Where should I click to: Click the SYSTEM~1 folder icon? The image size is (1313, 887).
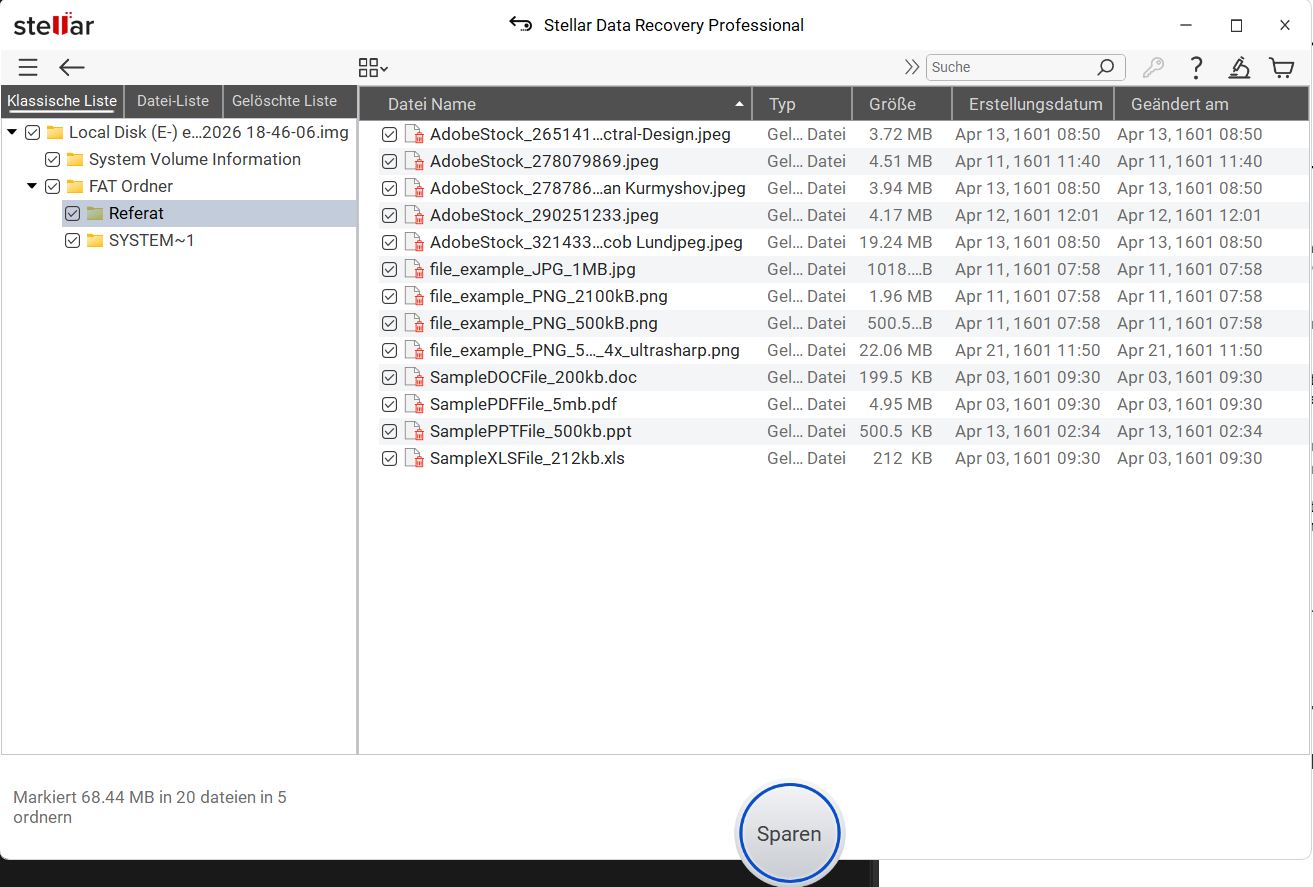(x=95, y=240)
